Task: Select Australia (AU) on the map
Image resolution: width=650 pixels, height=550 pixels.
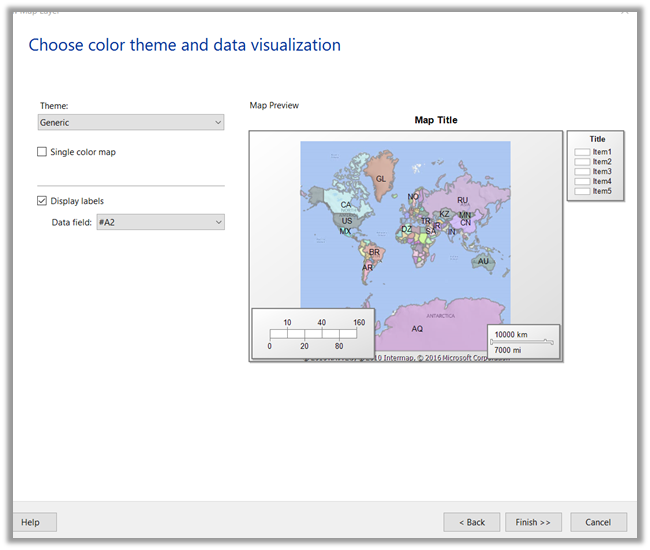Action: pyautogui.click(x=483, y=261)
